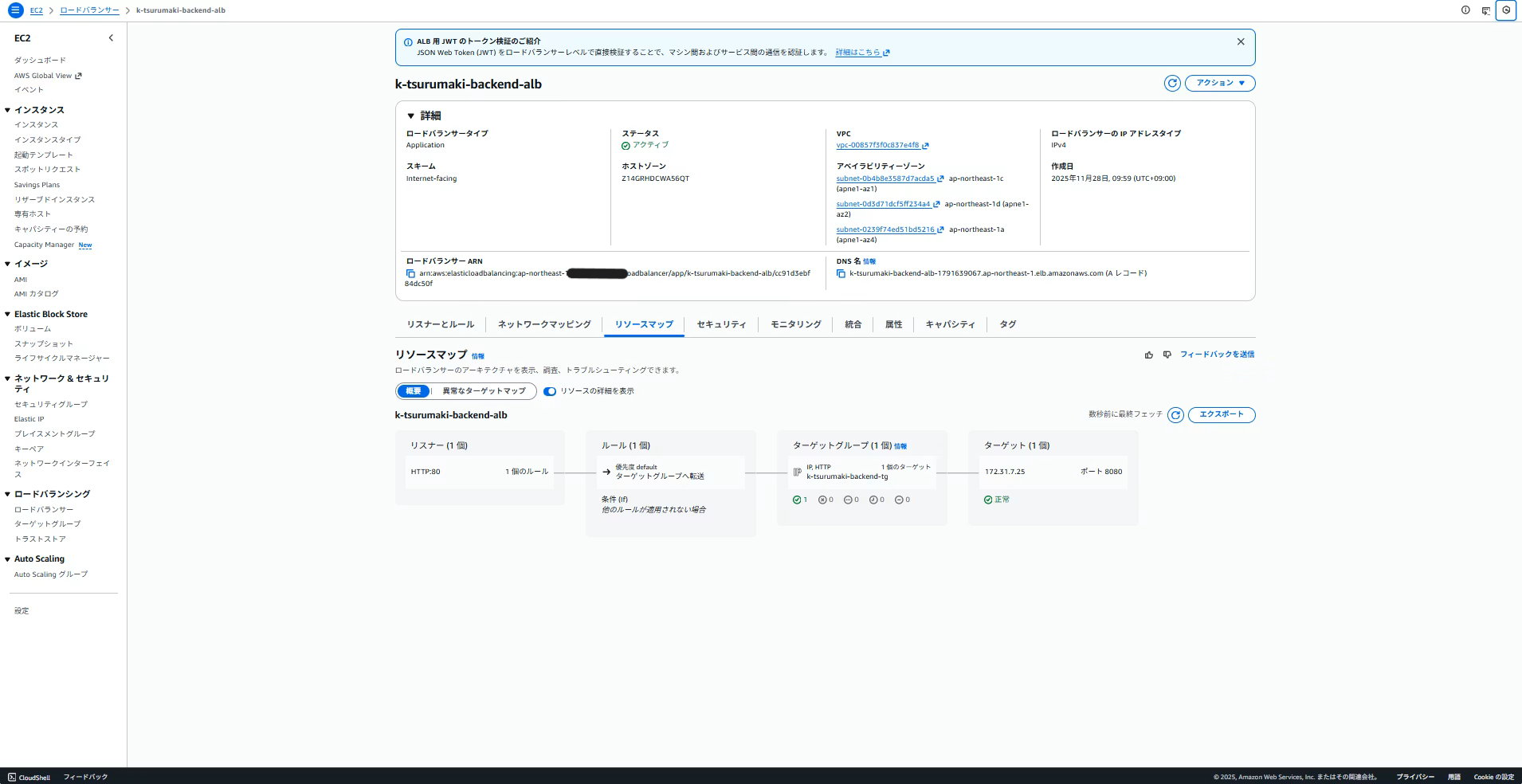Open プライバシー link in the footer
Viewport: 1522px width, 784px height.
[x=1415, y=777]
